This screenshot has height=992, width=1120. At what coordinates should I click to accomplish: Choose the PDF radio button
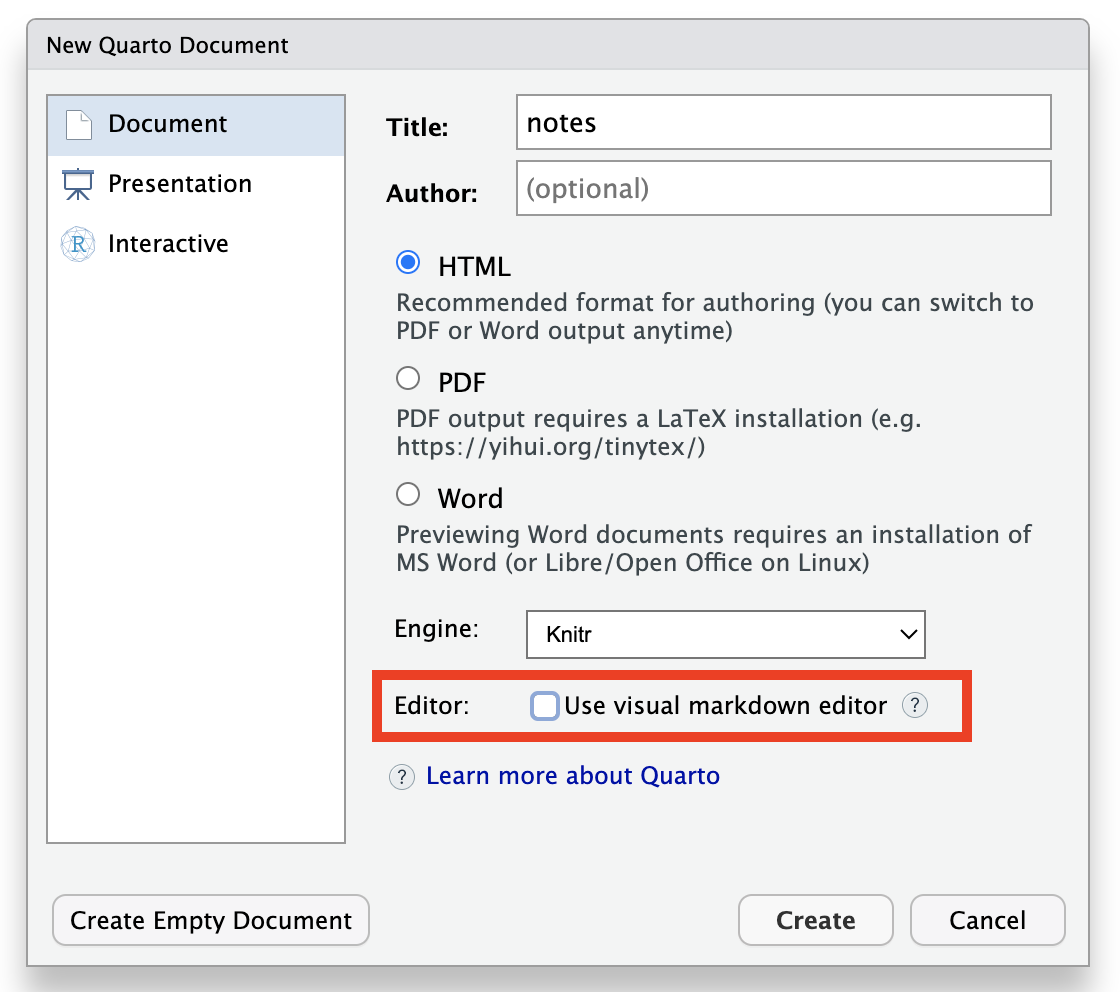point(408,379)
